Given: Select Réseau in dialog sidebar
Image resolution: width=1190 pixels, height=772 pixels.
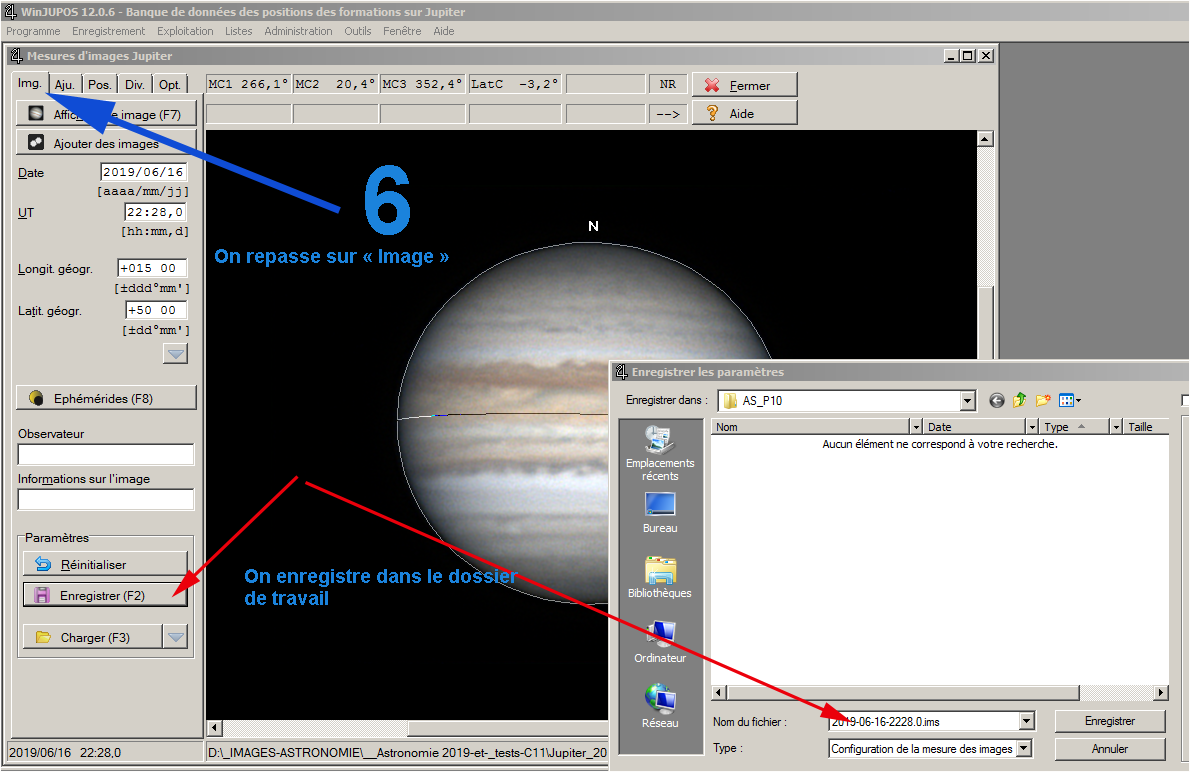Looking at the screenshot, I should pyautogui.click(x=660, y=707).
